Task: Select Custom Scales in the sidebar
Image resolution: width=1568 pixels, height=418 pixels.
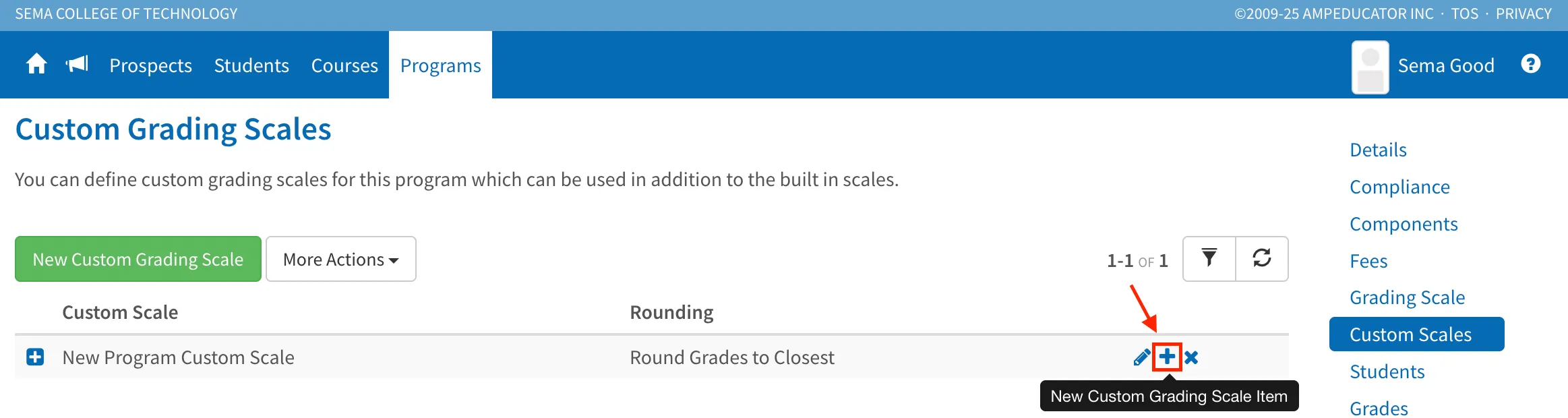Action: click(x=1416, y=334)
